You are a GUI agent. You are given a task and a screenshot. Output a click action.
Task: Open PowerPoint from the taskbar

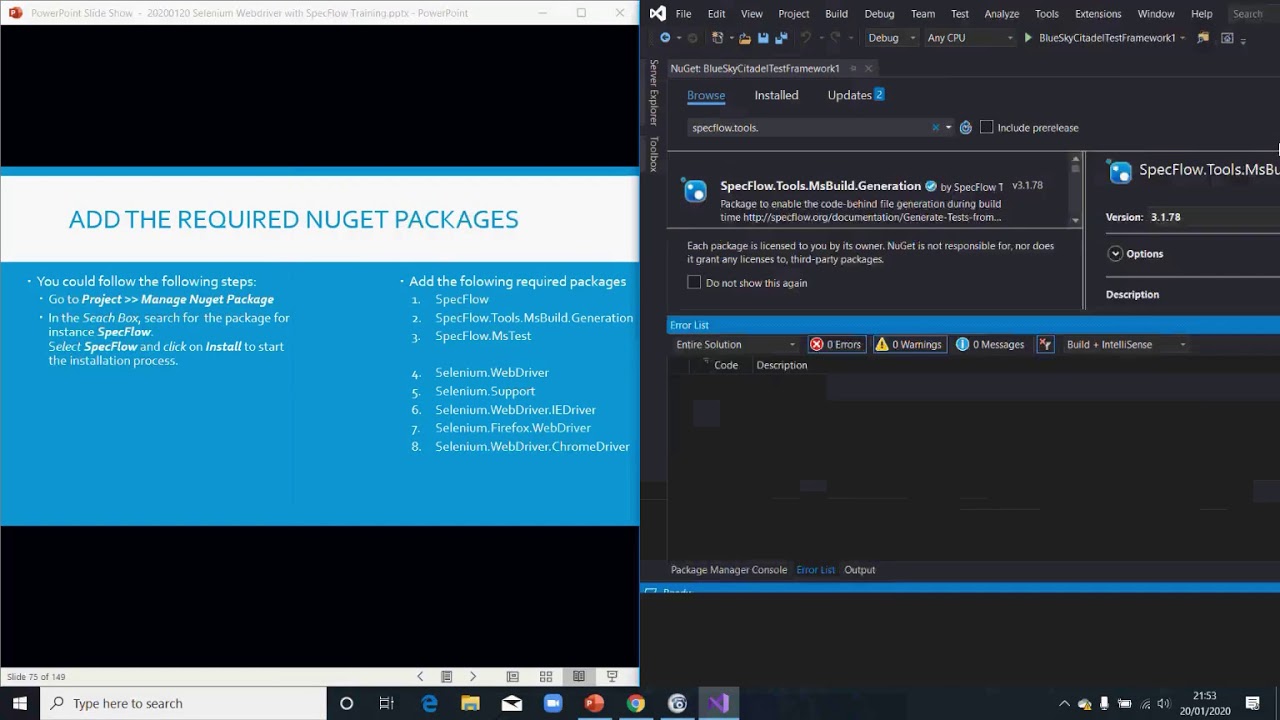pos(594,703)
